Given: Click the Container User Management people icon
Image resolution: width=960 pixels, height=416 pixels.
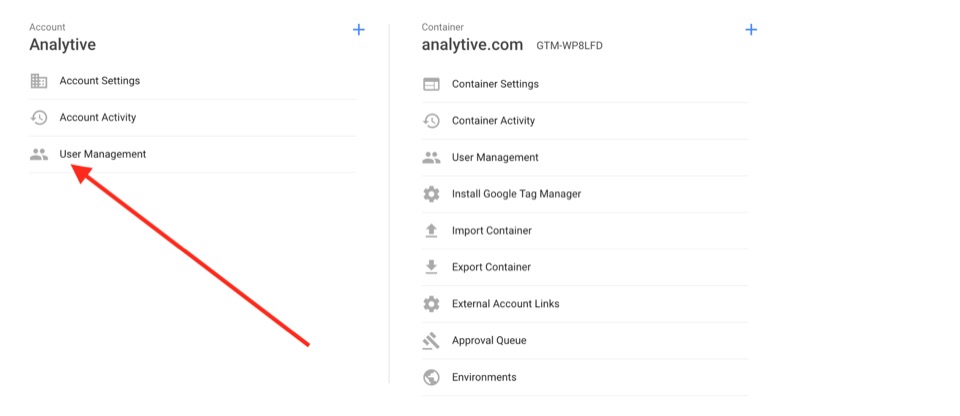Looking at the screenshot, I should [431, 157].
